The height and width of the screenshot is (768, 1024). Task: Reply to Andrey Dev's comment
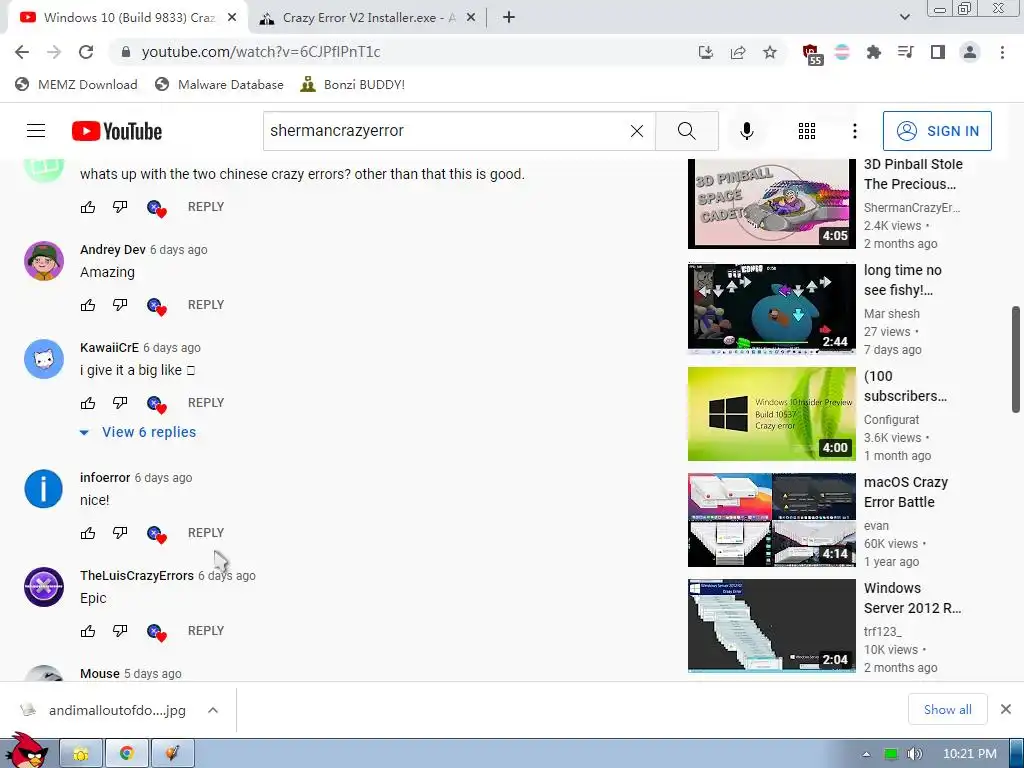[x=206, y=305]
